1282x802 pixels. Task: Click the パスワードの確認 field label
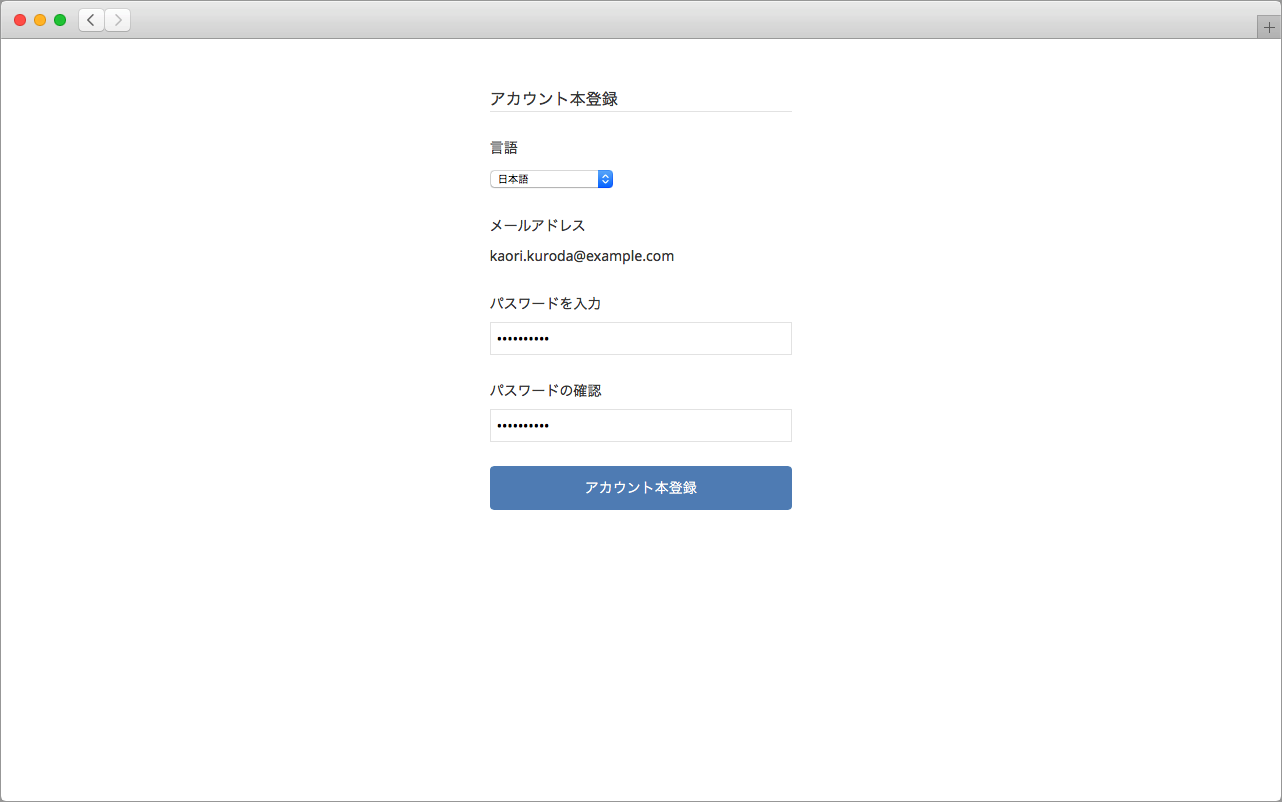[x=545, y=390]
